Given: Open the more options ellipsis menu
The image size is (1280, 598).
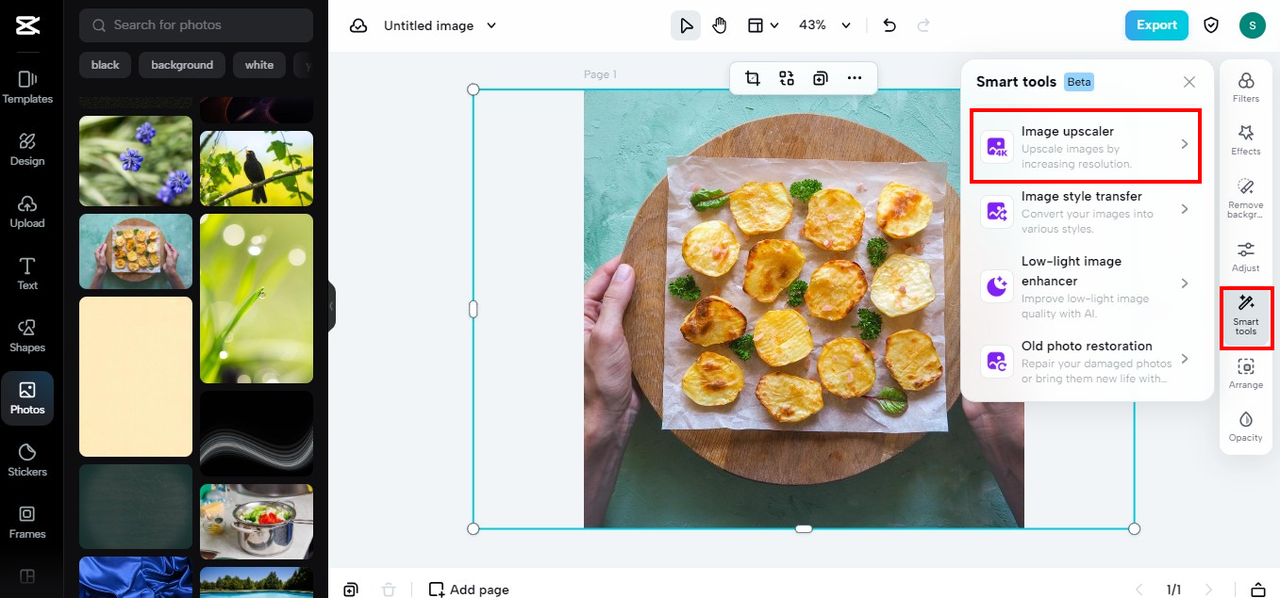Looking at the screenshot, I should tap(854, 78).
